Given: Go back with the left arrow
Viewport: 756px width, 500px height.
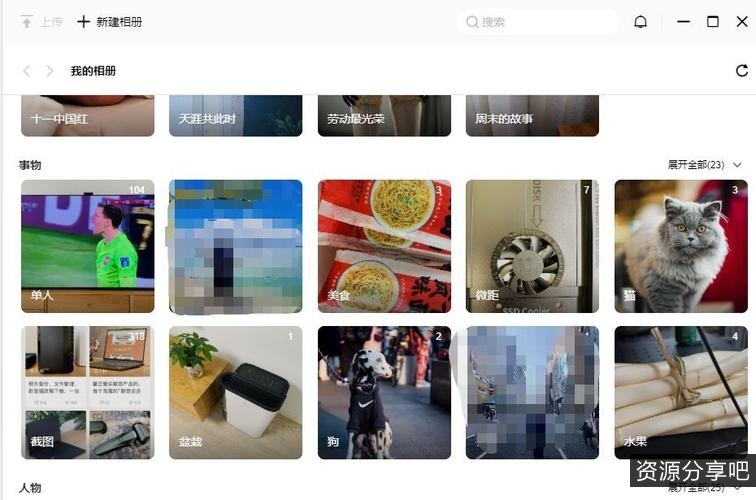Looking at the screenshot, I should pyautogui.click(x=27, y=71).
